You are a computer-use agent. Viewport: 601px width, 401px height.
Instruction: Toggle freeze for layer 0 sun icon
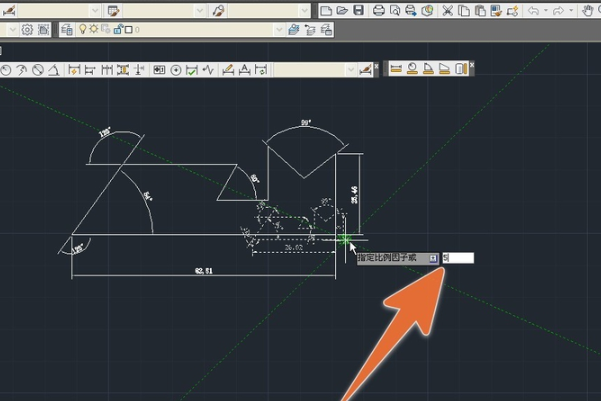(94, 29)
